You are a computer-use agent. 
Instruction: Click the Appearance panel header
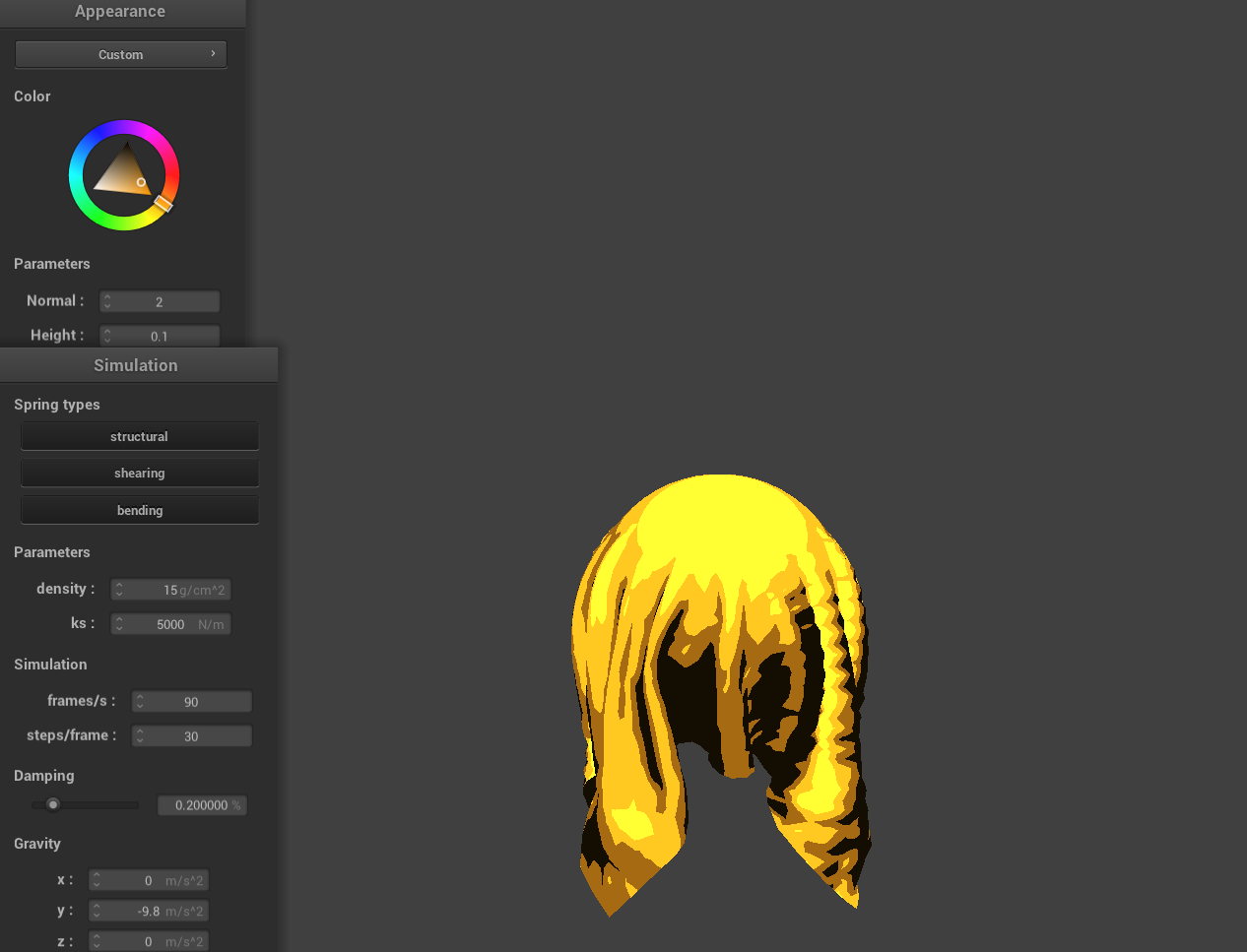tap(120, 12)
